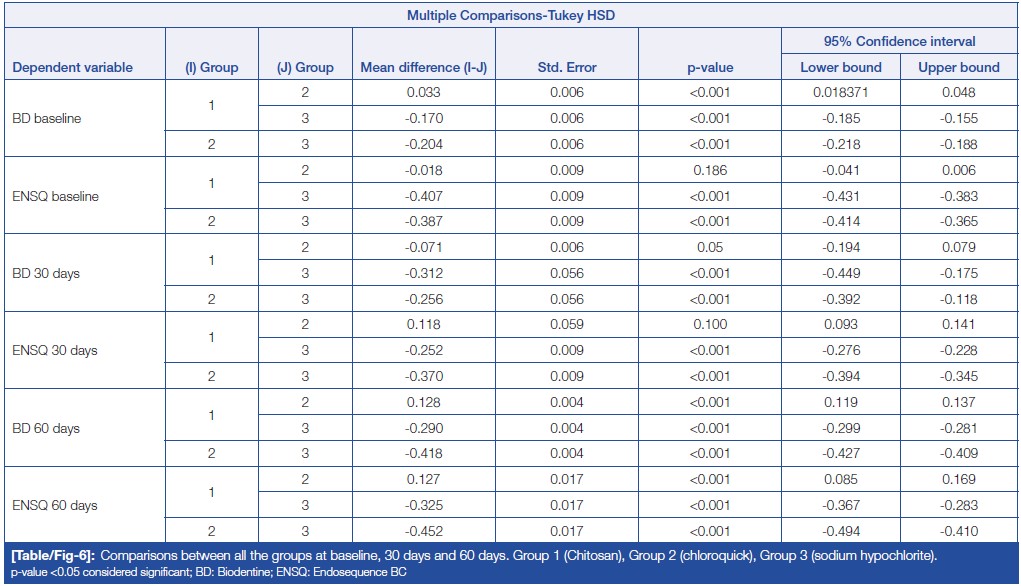Screen dimensions: 1021x586
Task: Select the 'p-value' column header
Action: coord(709,68)
